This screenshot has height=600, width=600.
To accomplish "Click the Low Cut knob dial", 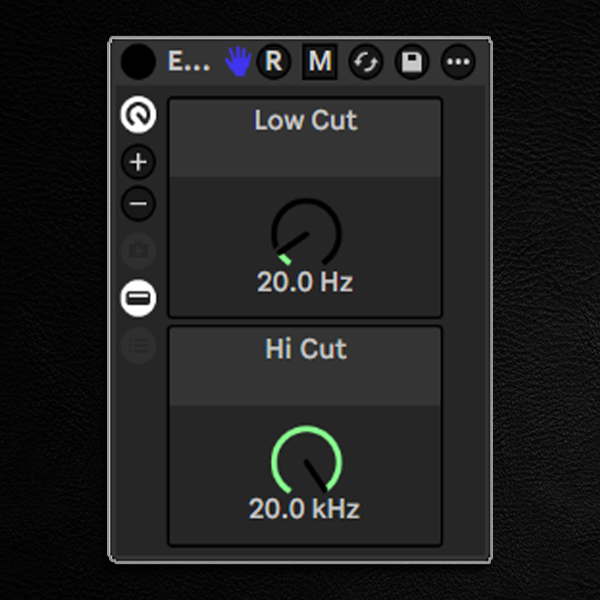I will pos(306,232).
